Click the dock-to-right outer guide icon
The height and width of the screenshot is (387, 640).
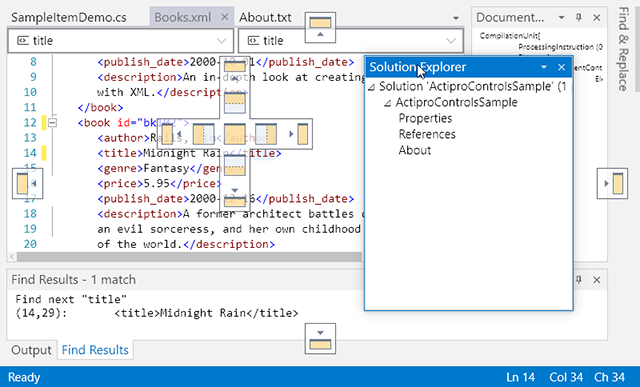click(612, 183)
